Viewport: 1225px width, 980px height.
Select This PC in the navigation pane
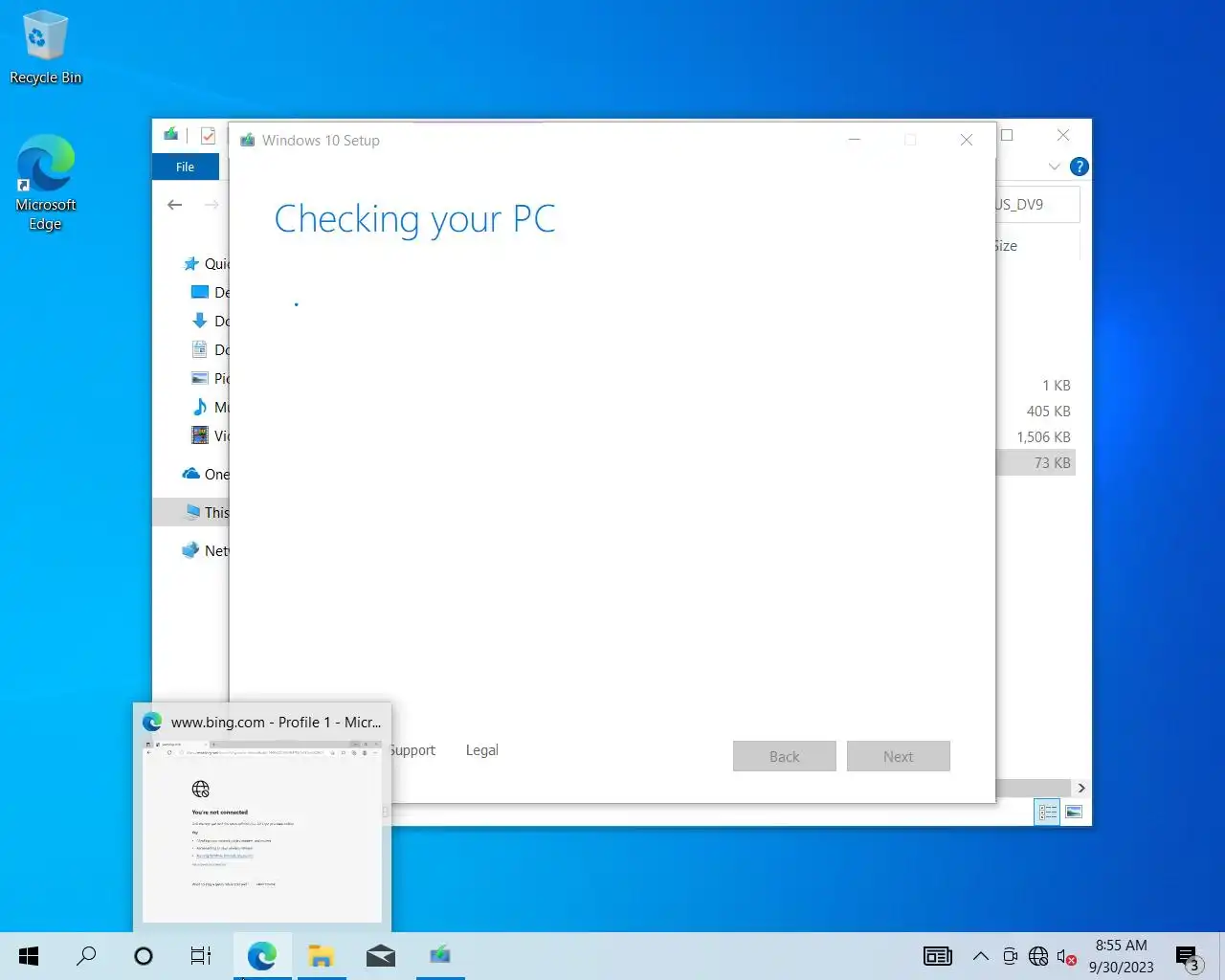(x=190, y=512)
